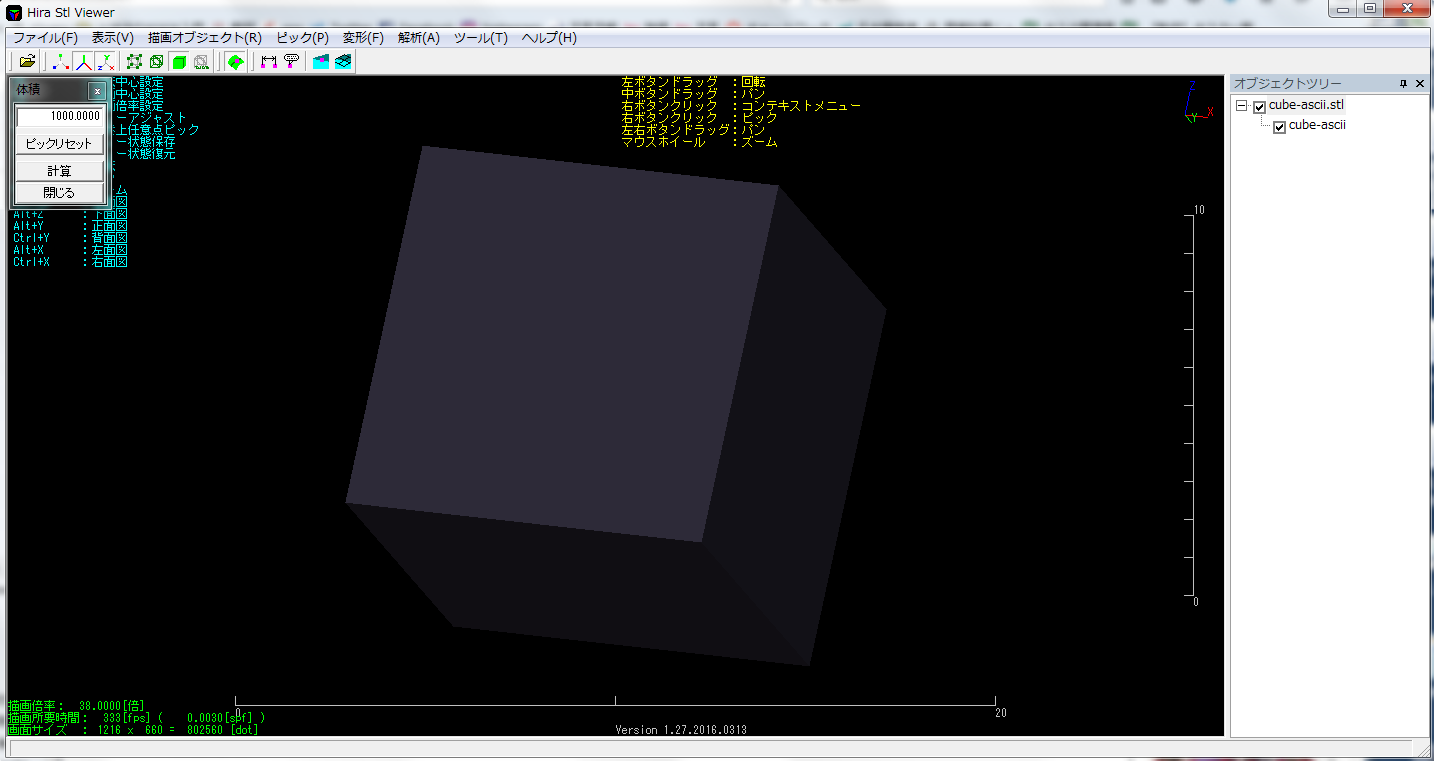Open the ツール(T) menu

point(480,38)
